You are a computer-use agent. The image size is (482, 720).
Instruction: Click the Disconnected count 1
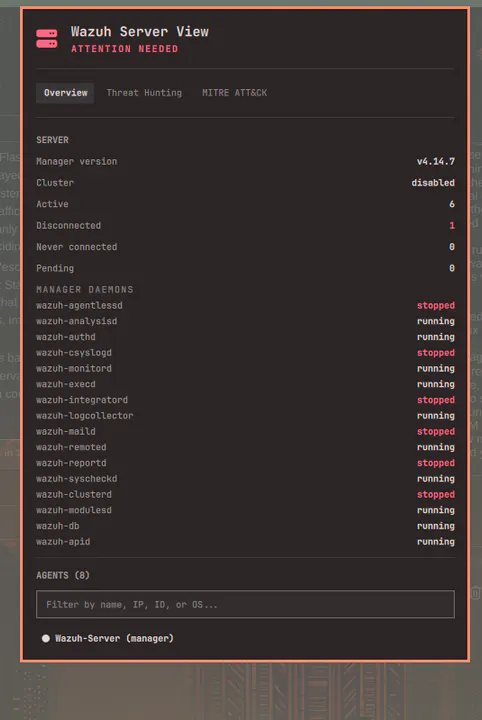(x=452, y=225)
